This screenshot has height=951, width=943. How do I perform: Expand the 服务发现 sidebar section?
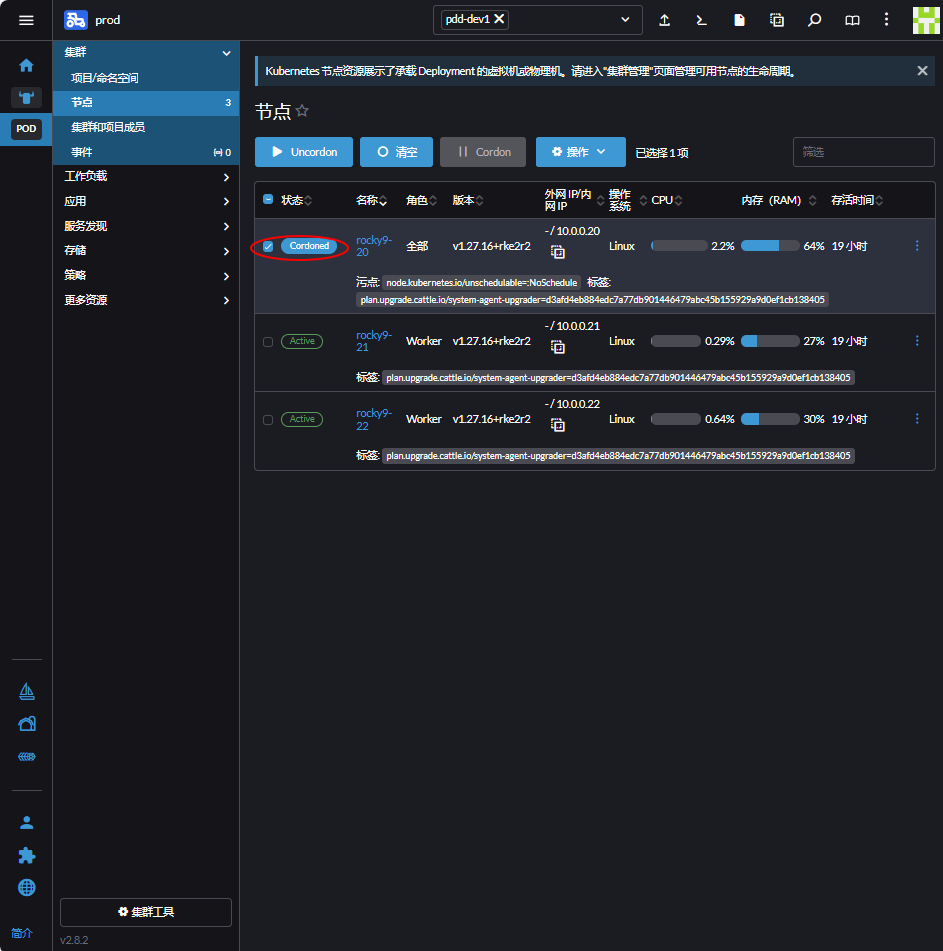pyautogui.click(x=226, y=226)
